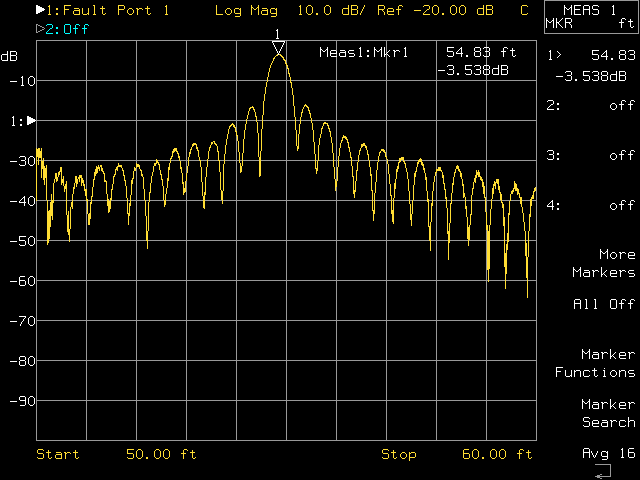This screenshot has height=480, width=640.
Task: Click the 'Avg 16' averaging indicator
Action: 609,453
